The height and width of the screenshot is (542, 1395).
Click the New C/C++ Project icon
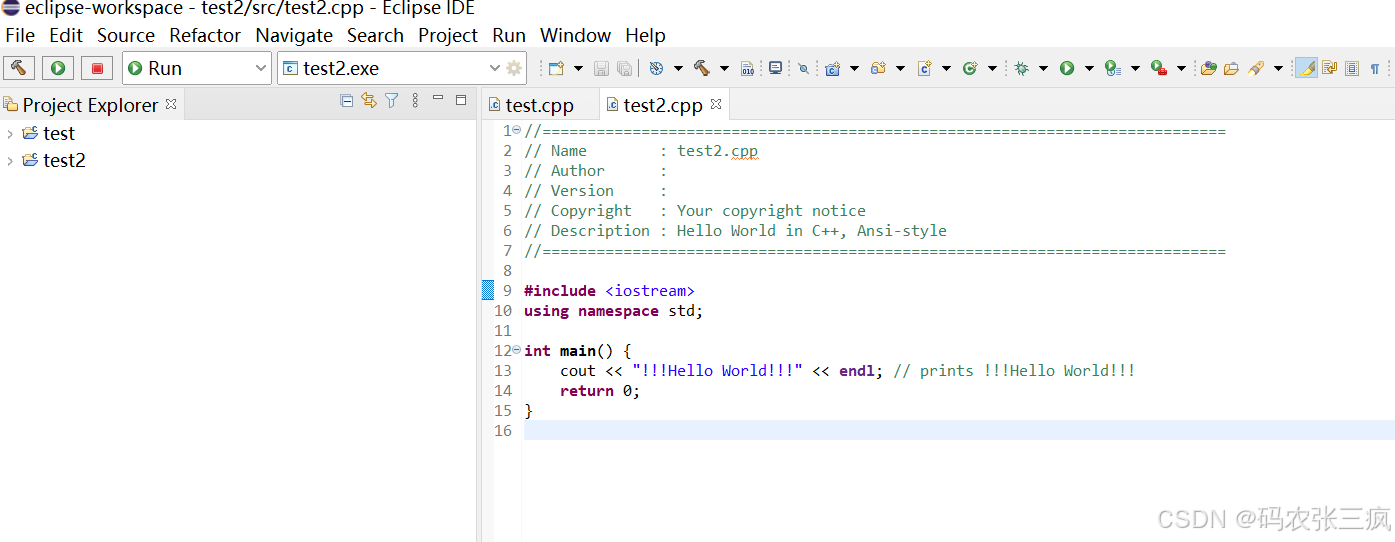832,68
